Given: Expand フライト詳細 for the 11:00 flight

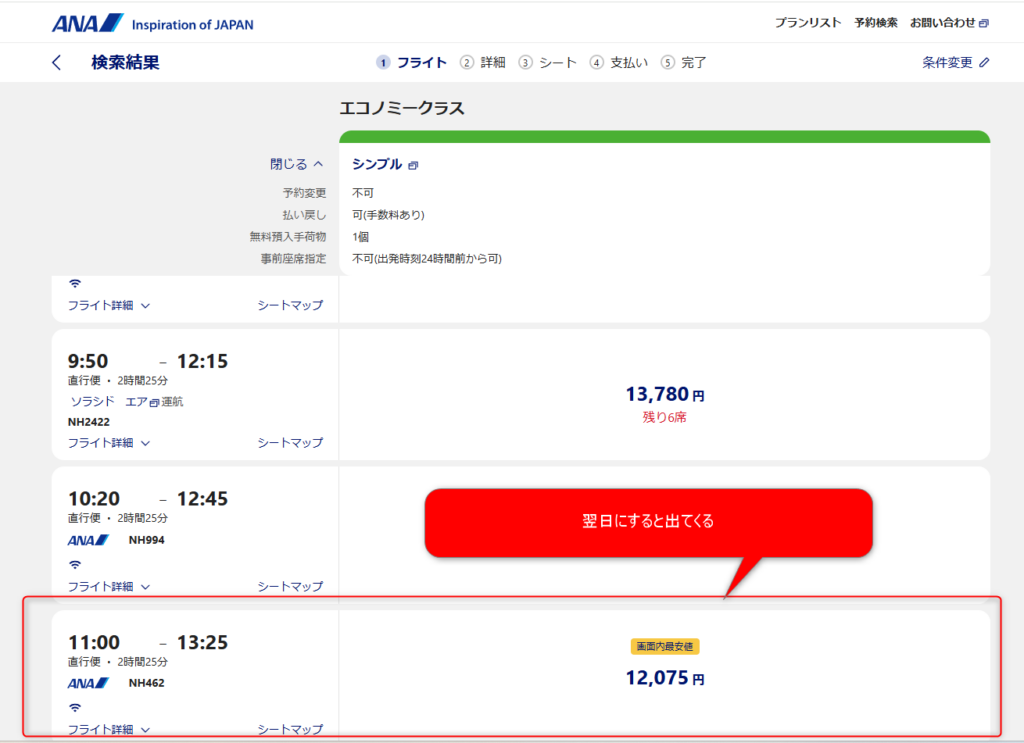Looking at the screenshot, I should [108, 729].
